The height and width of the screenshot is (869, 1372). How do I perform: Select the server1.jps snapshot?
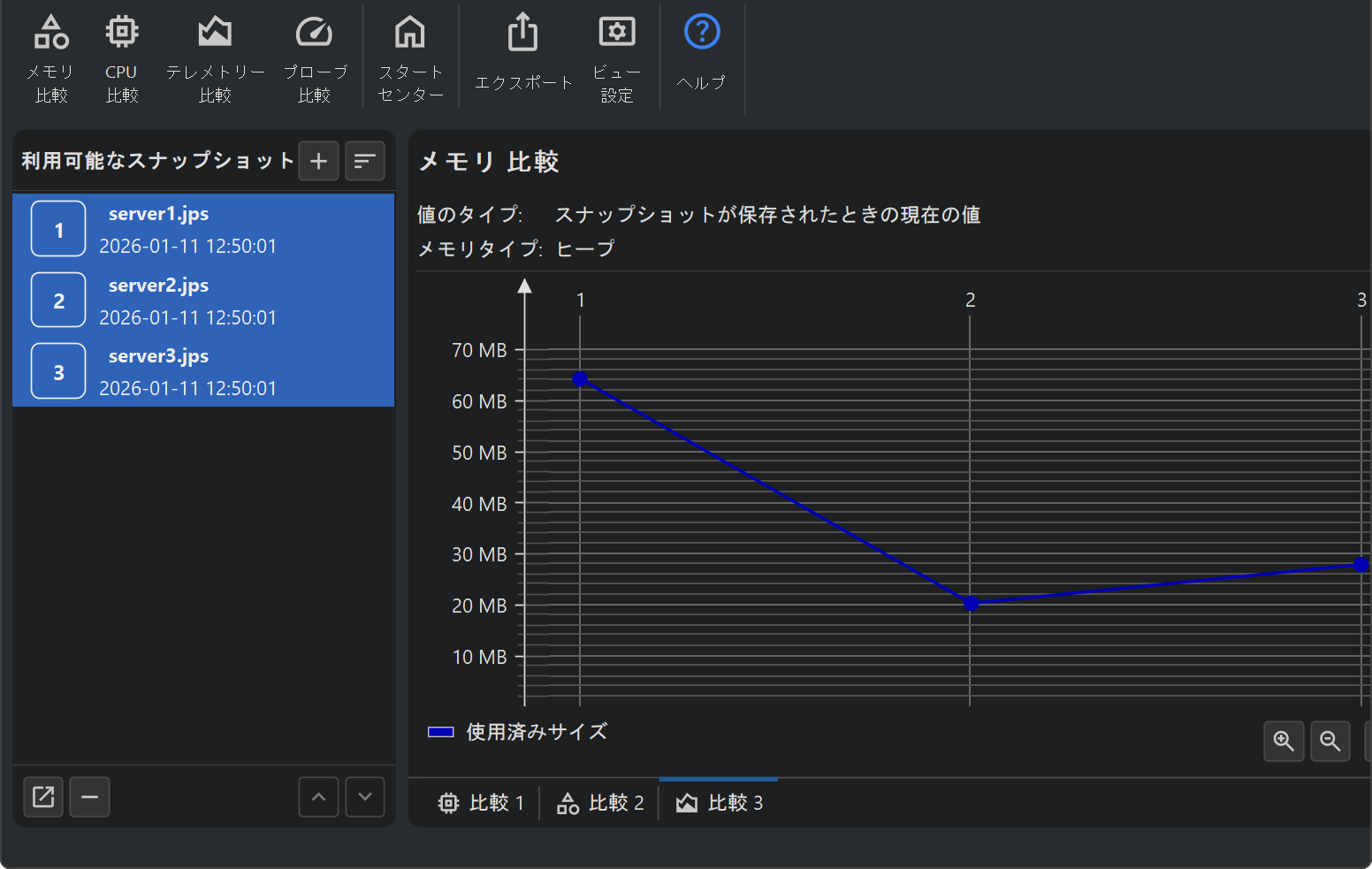[x=203, y=229]
